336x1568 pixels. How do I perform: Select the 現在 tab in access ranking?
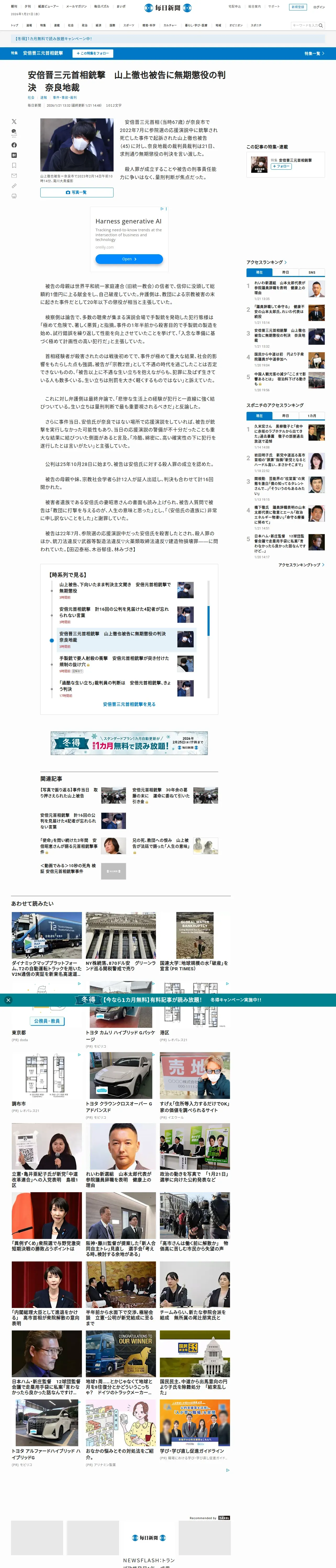[259, 272]
